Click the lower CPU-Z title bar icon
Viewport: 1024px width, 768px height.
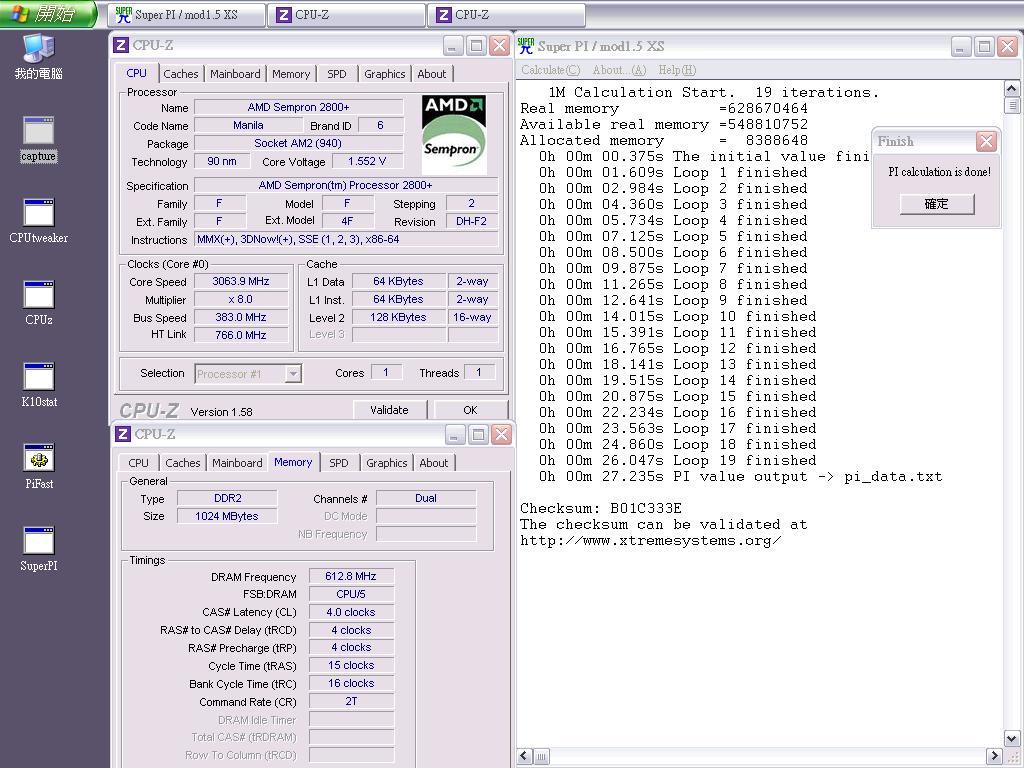tap(122, 434)
